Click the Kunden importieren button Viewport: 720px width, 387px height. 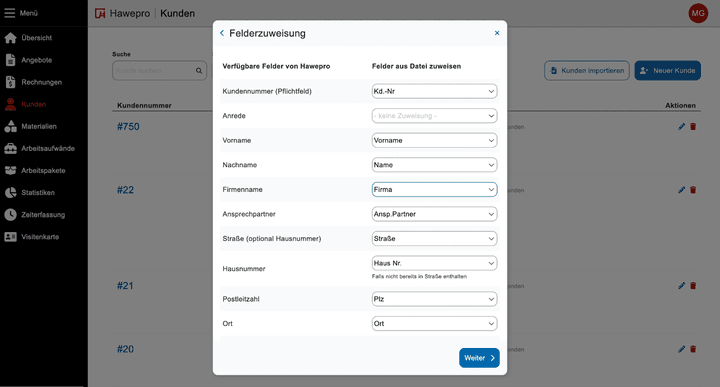pyautogui.click(x=587, y=71)
